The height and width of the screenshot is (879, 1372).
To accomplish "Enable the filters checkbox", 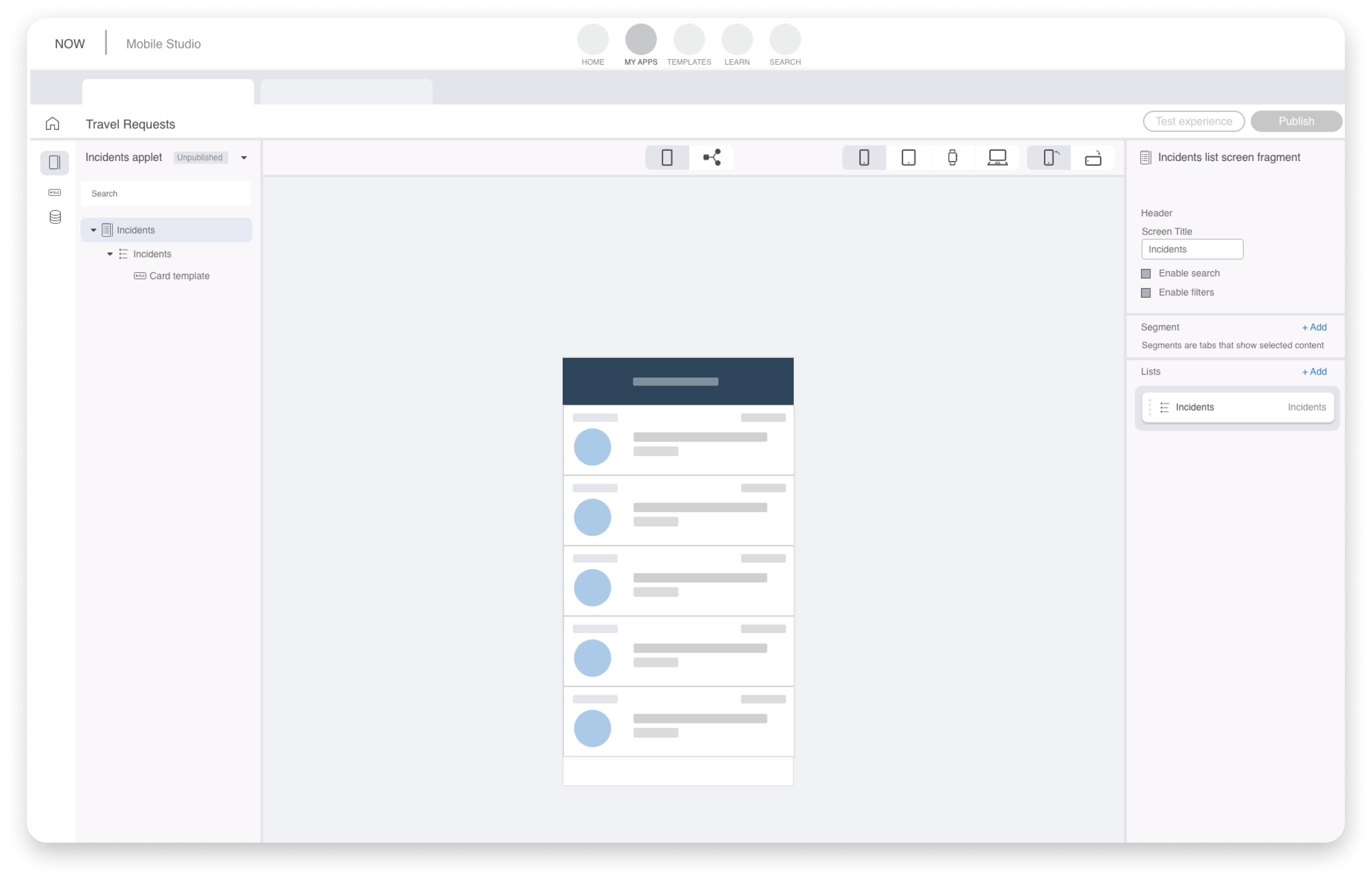I will (x=1145, y=292).
